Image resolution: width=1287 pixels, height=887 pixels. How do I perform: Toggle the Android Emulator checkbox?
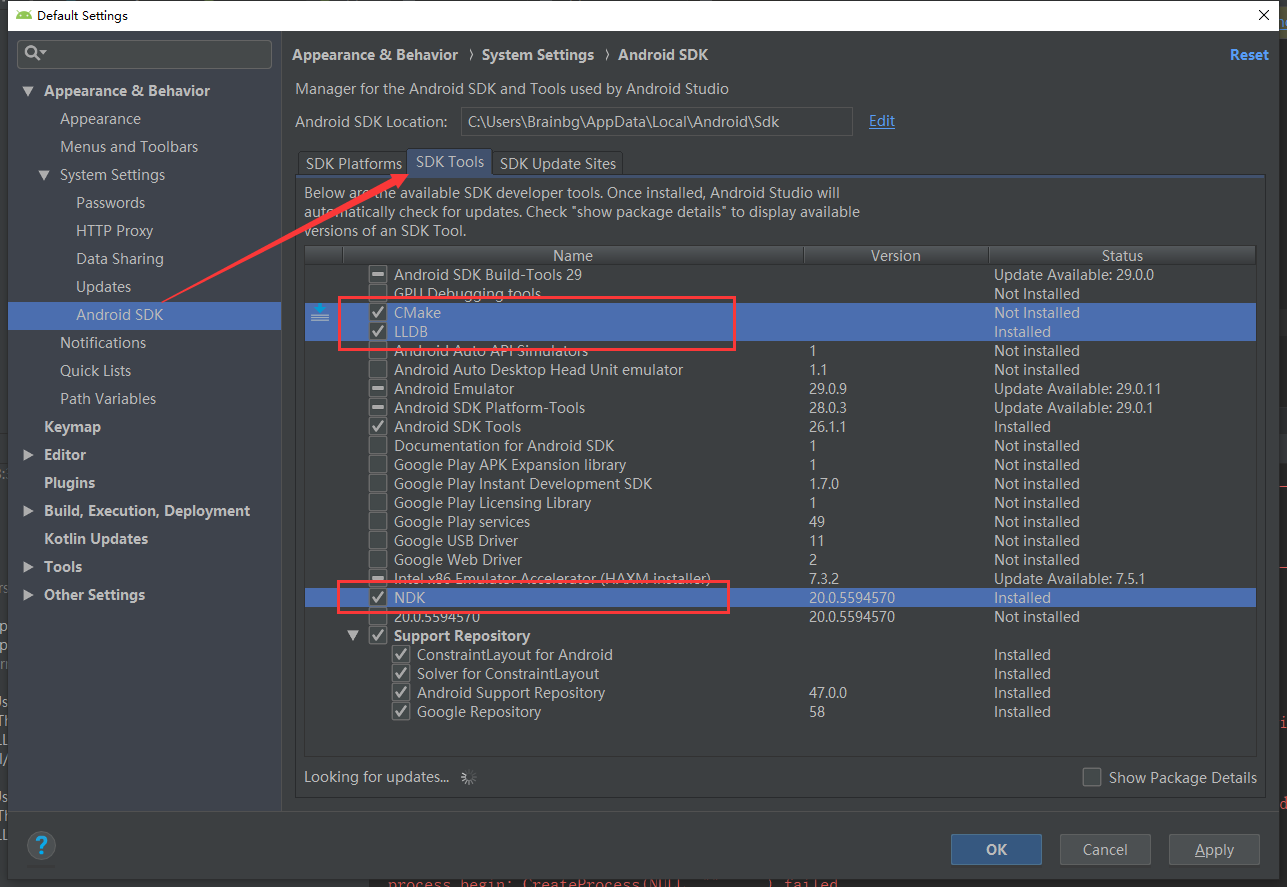point(378,389)
